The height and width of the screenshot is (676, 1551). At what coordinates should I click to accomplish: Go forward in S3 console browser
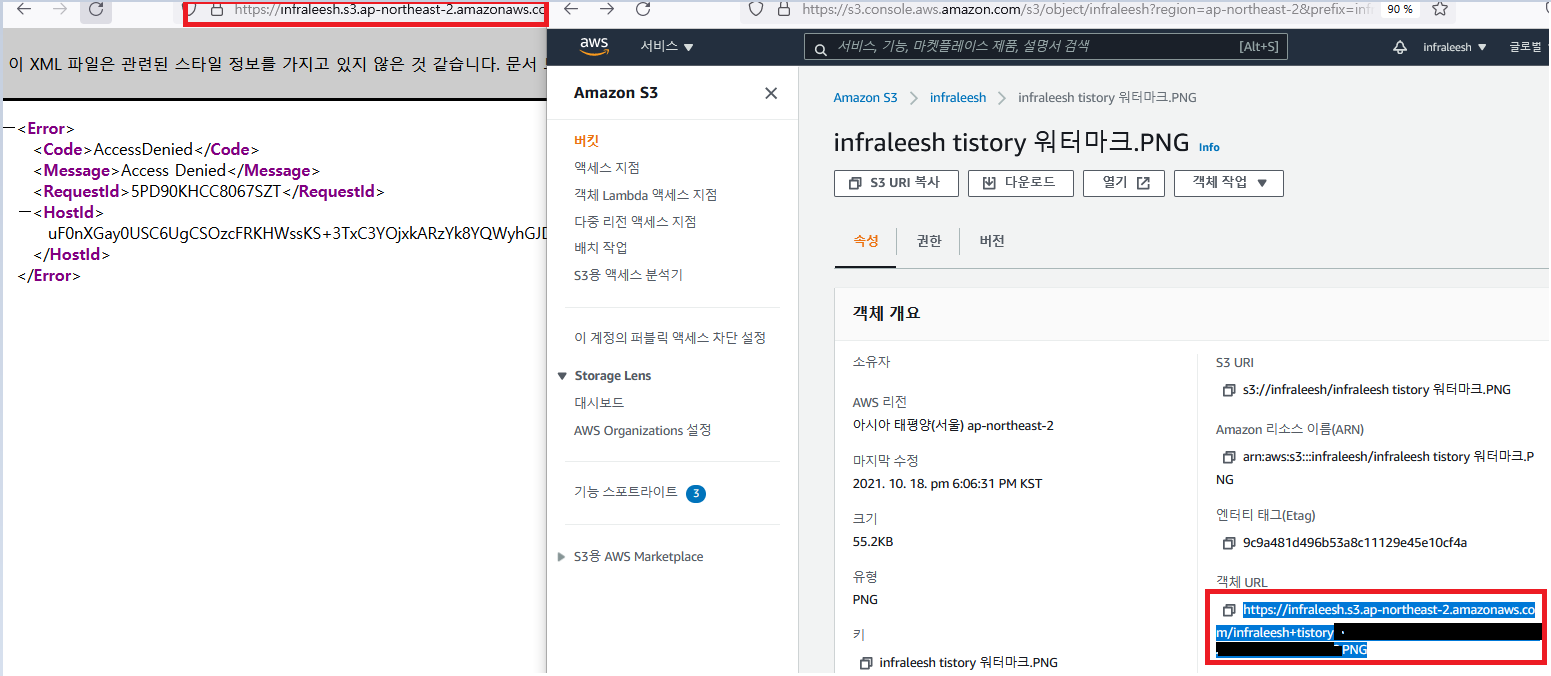point(607,9)
